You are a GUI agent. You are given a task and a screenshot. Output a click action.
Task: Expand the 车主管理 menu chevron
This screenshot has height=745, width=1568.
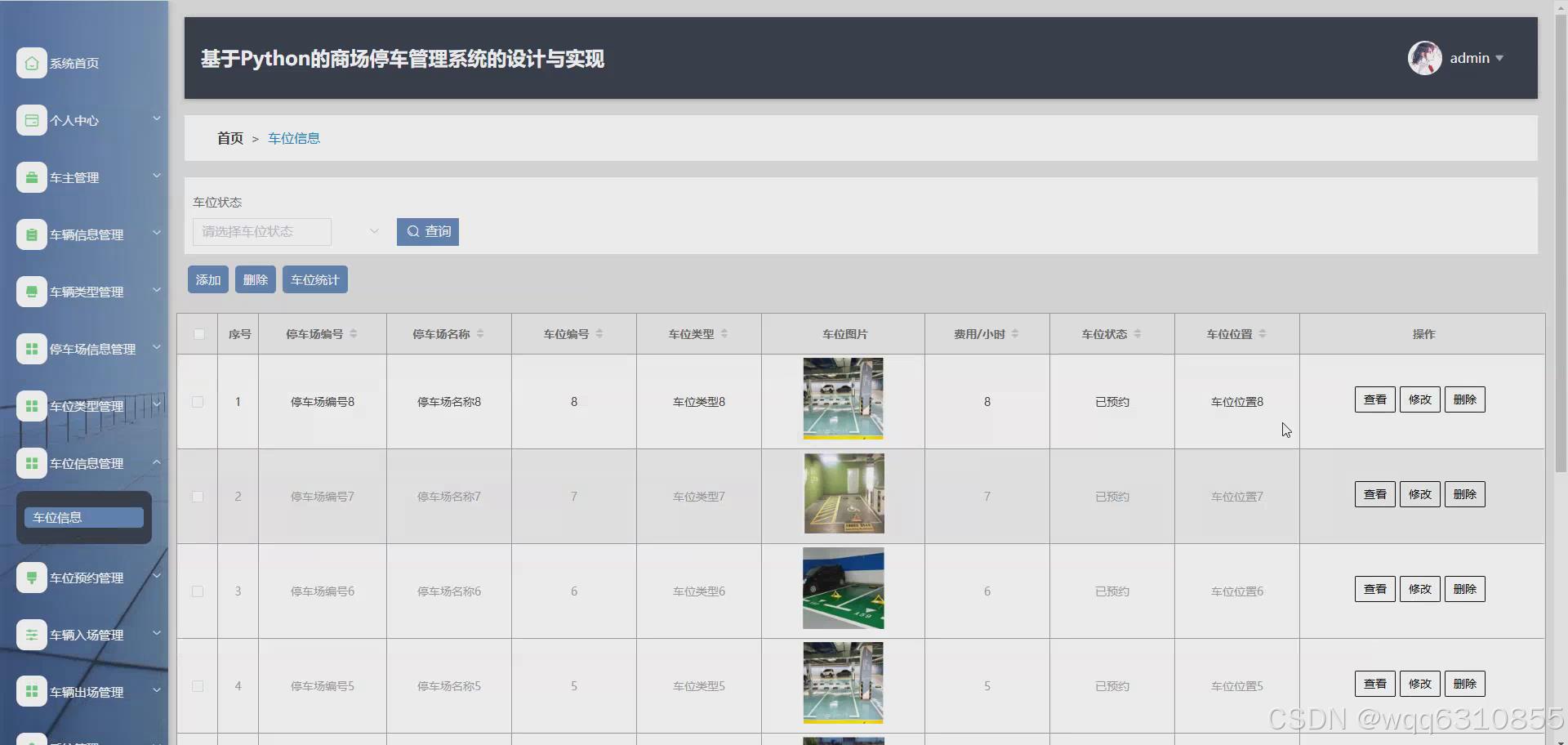[156, 176]
